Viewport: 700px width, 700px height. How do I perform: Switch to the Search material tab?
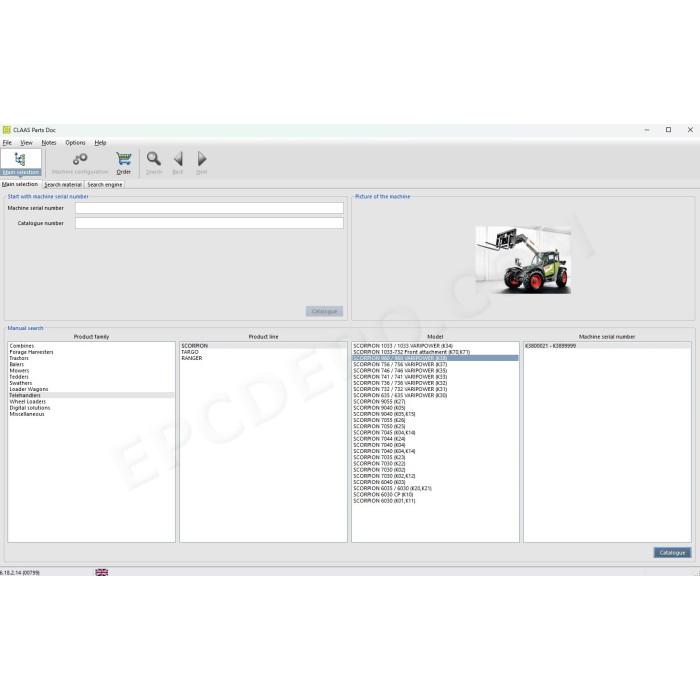click(63, 184)
